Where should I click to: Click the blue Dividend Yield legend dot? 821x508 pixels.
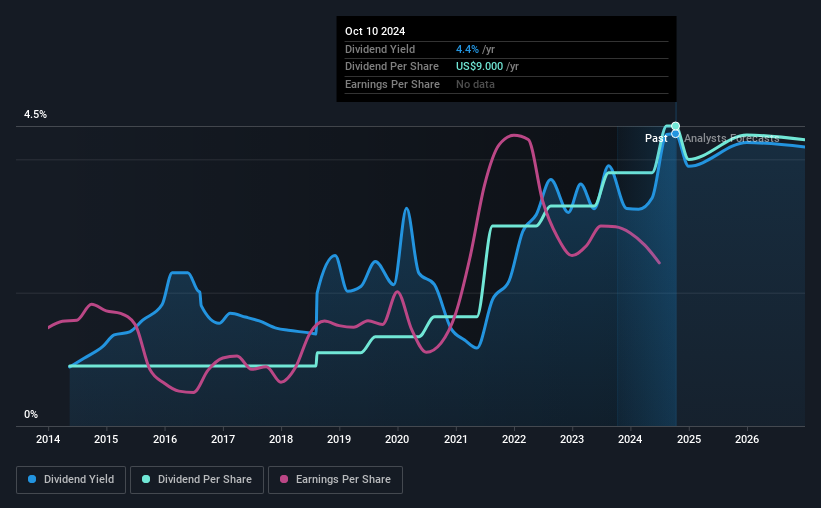pyautogui.click(x=32, y=479)
